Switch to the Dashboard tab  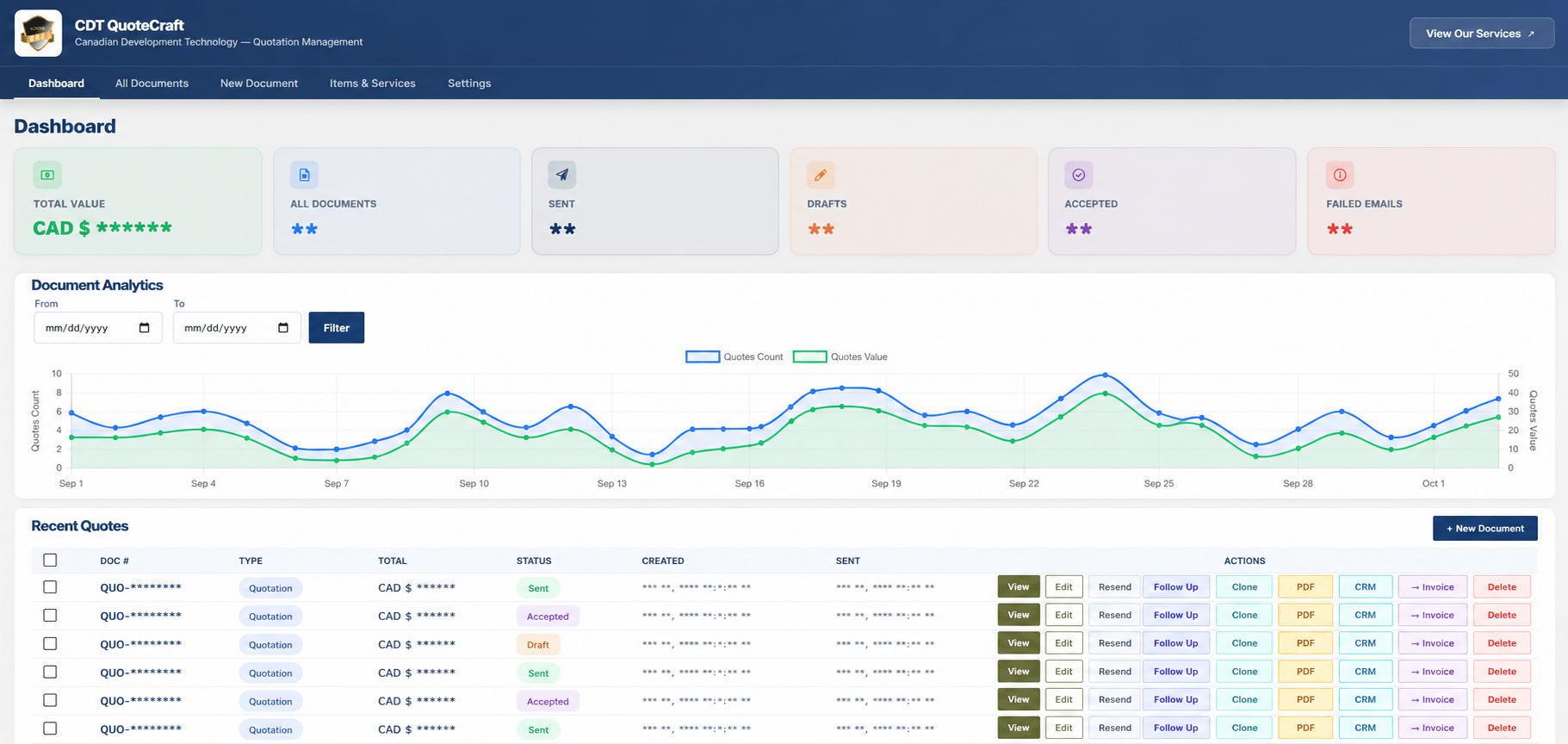pyautogui.click(x=56, y=84)
